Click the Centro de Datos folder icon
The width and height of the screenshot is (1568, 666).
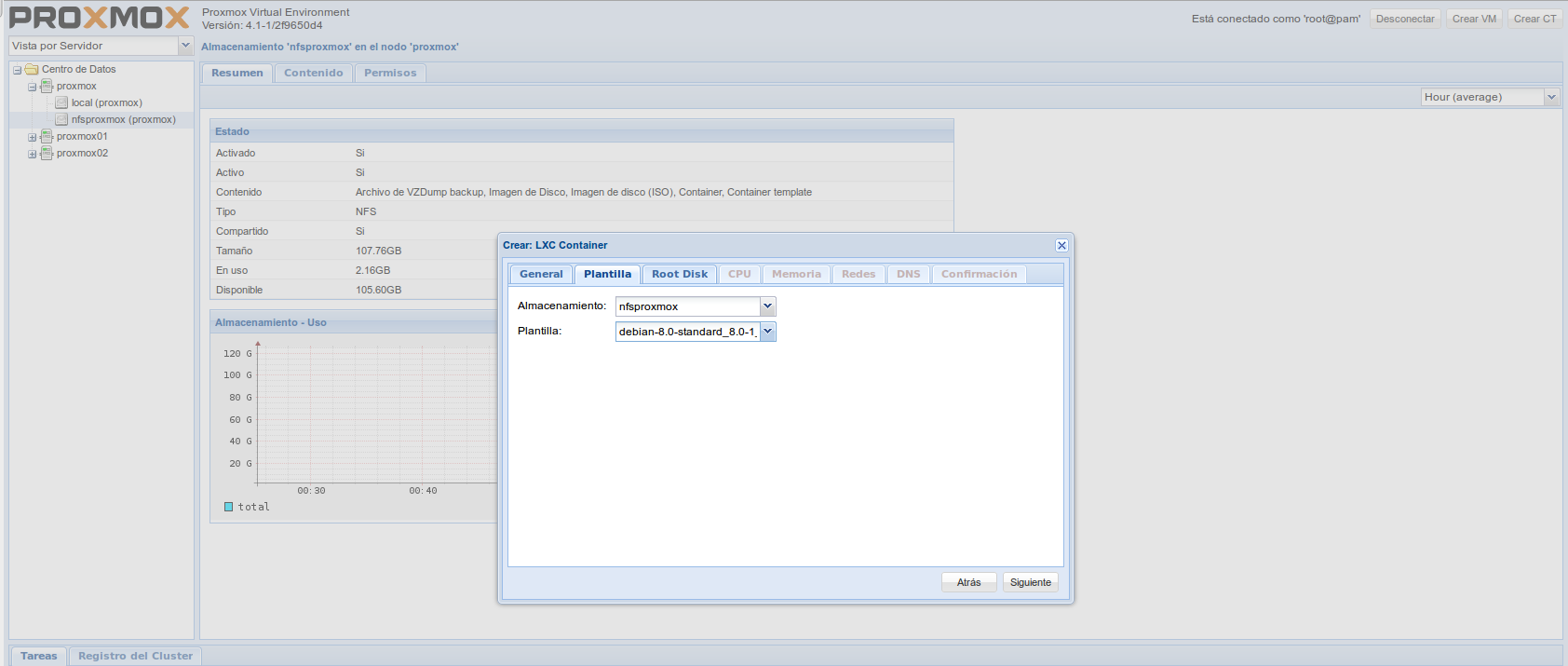tap(32, 70)
